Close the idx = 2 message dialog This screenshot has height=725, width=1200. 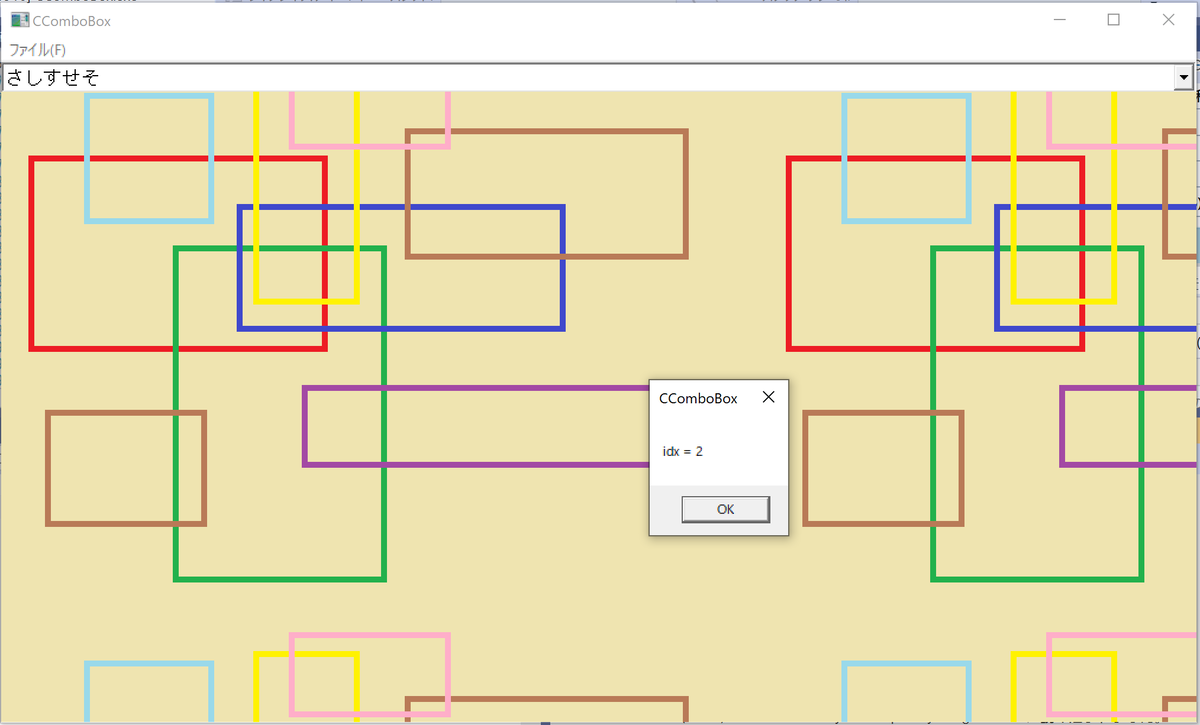point(768,397)
